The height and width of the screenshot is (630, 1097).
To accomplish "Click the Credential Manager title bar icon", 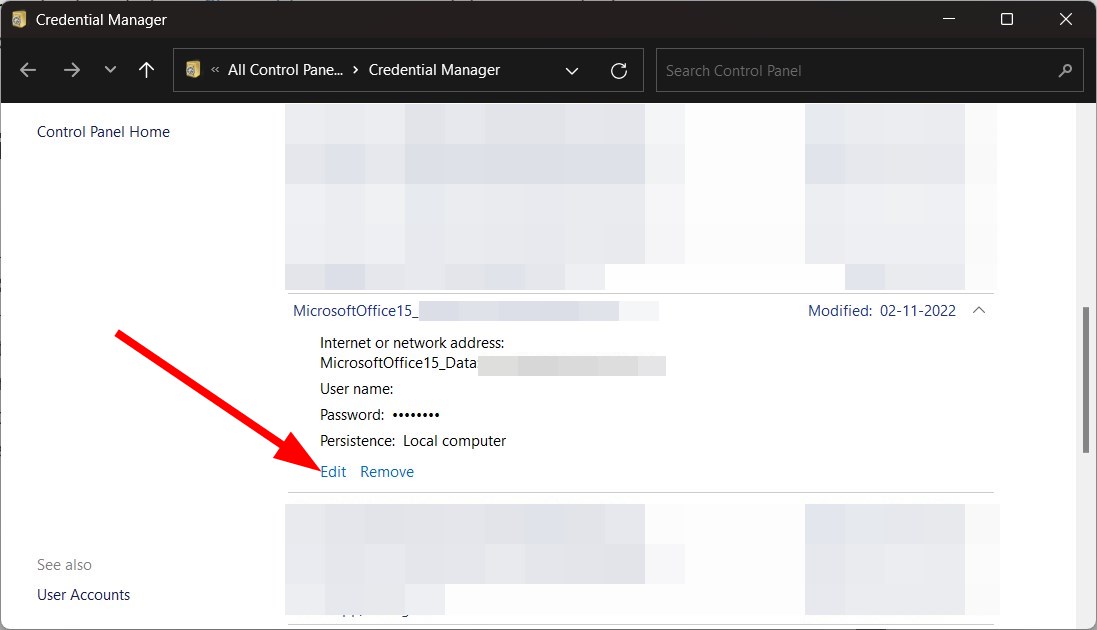I will point(19,19).
